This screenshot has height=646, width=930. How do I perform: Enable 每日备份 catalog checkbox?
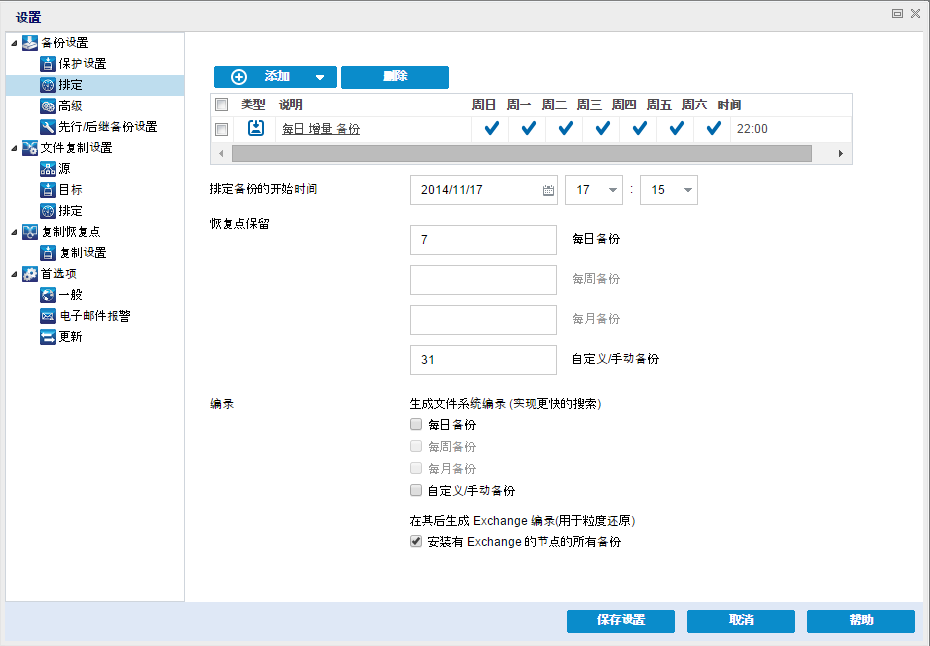[417, 425]
